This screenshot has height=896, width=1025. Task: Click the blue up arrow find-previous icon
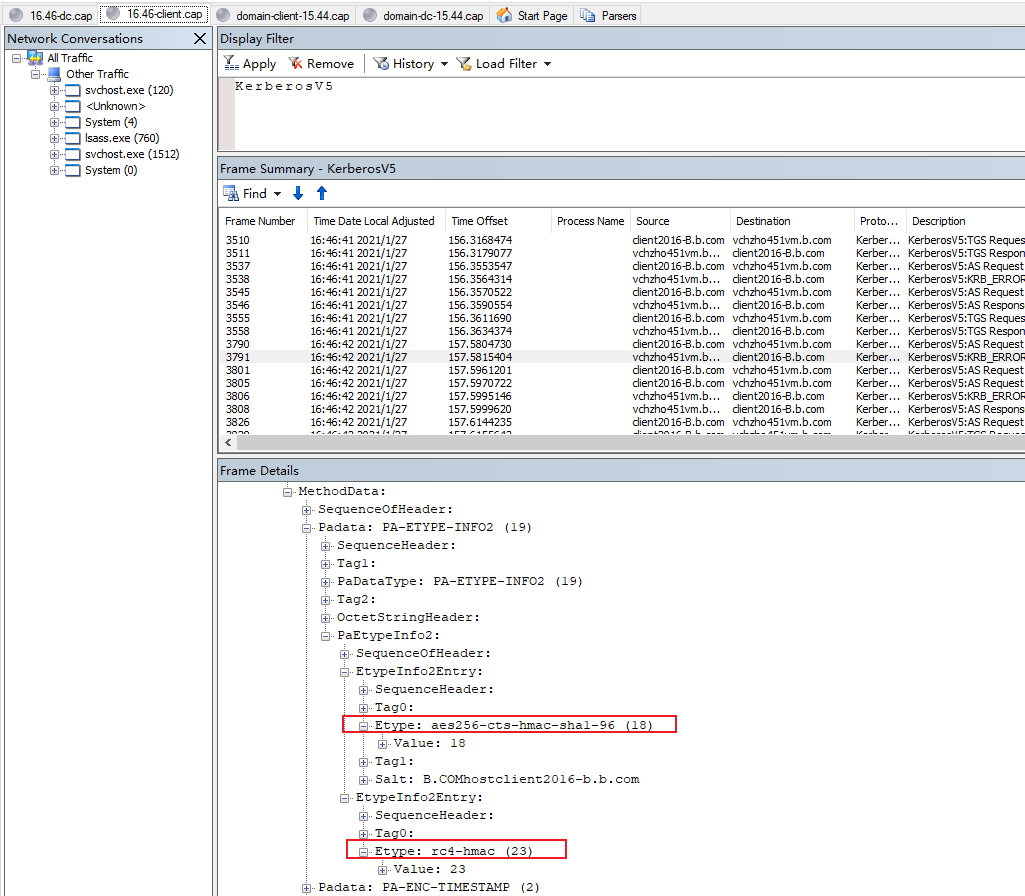(x=322, y=193)
